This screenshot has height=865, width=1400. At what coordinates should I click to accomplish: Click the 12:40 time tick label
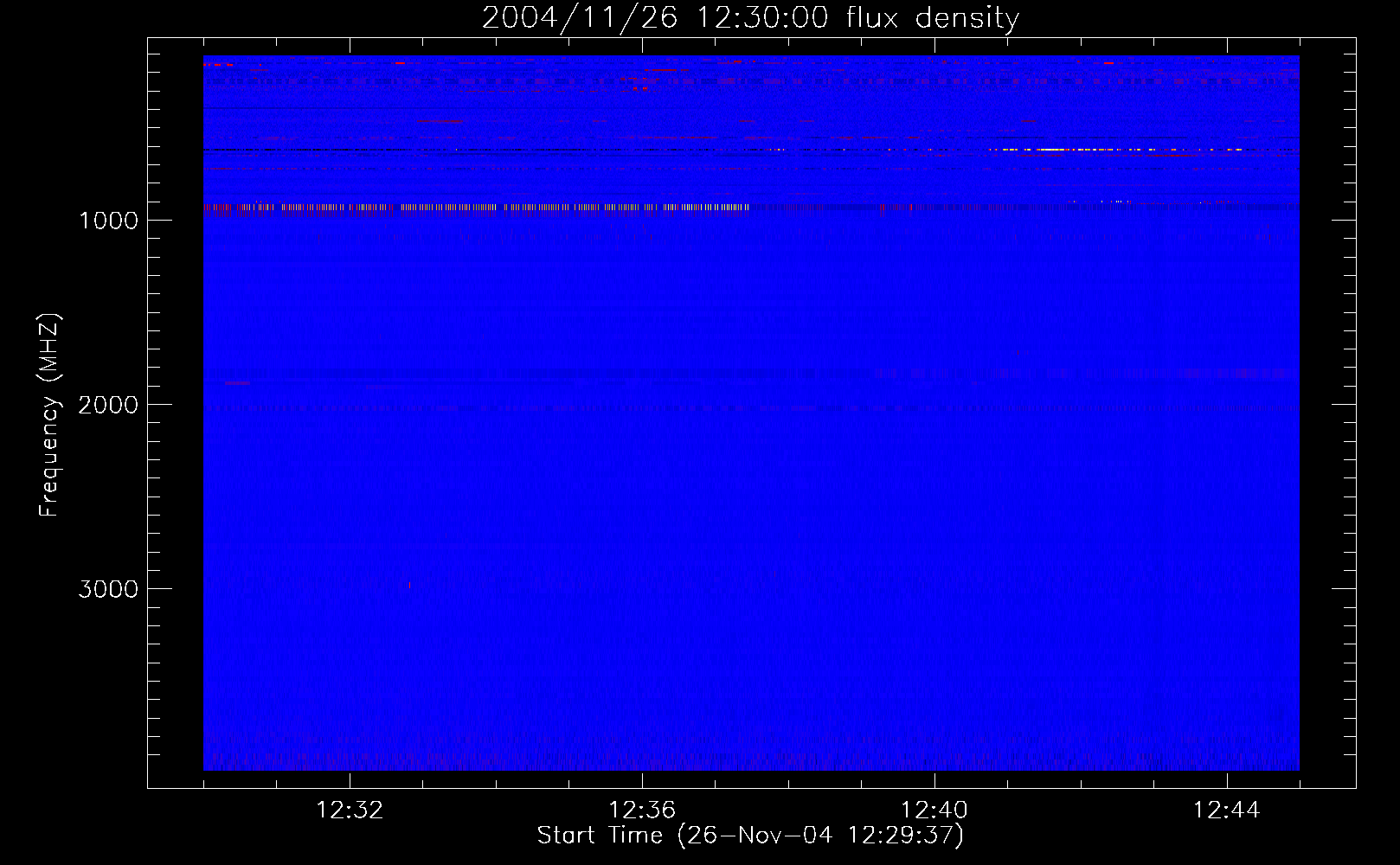point(934,811)
